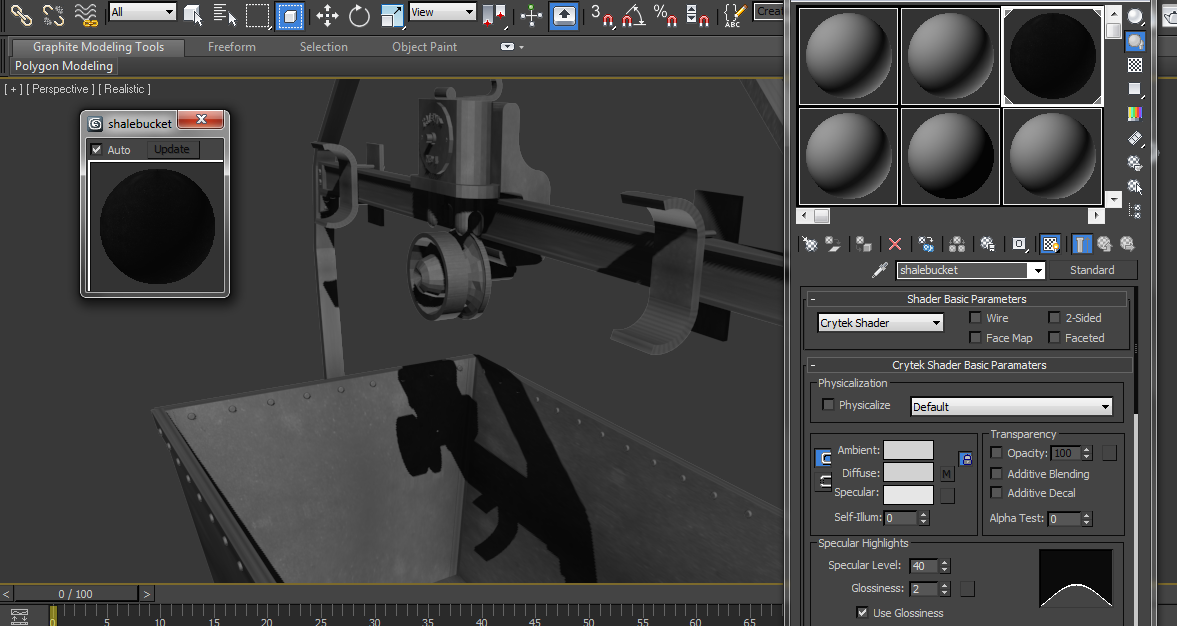Click the Video Color Check icon
The width and height of the screenshot is (1177, 626).
point(1135,114)
